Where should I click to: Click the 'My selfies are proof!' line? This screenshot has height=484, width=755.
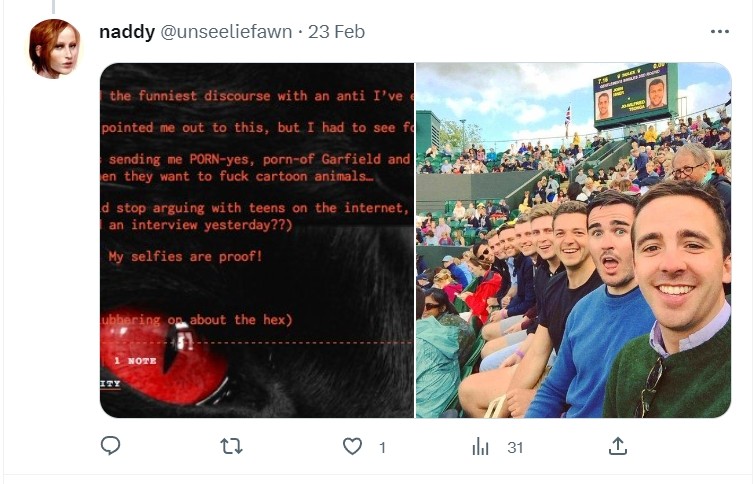185,256
